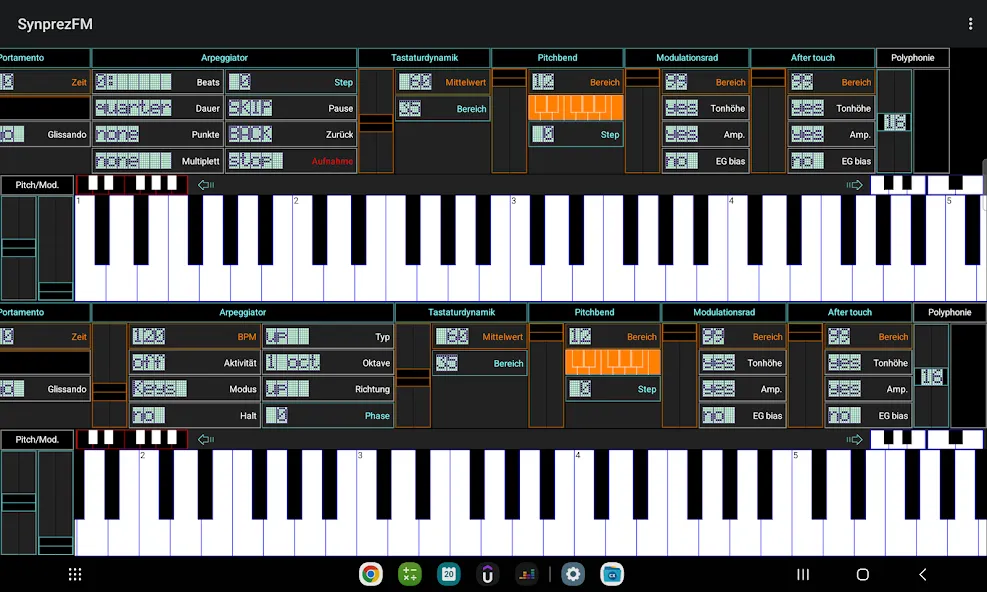This screenshot has width=987, height=592.
Task: Change Dauer value showing 'quarter'
Action: point(158,108)
